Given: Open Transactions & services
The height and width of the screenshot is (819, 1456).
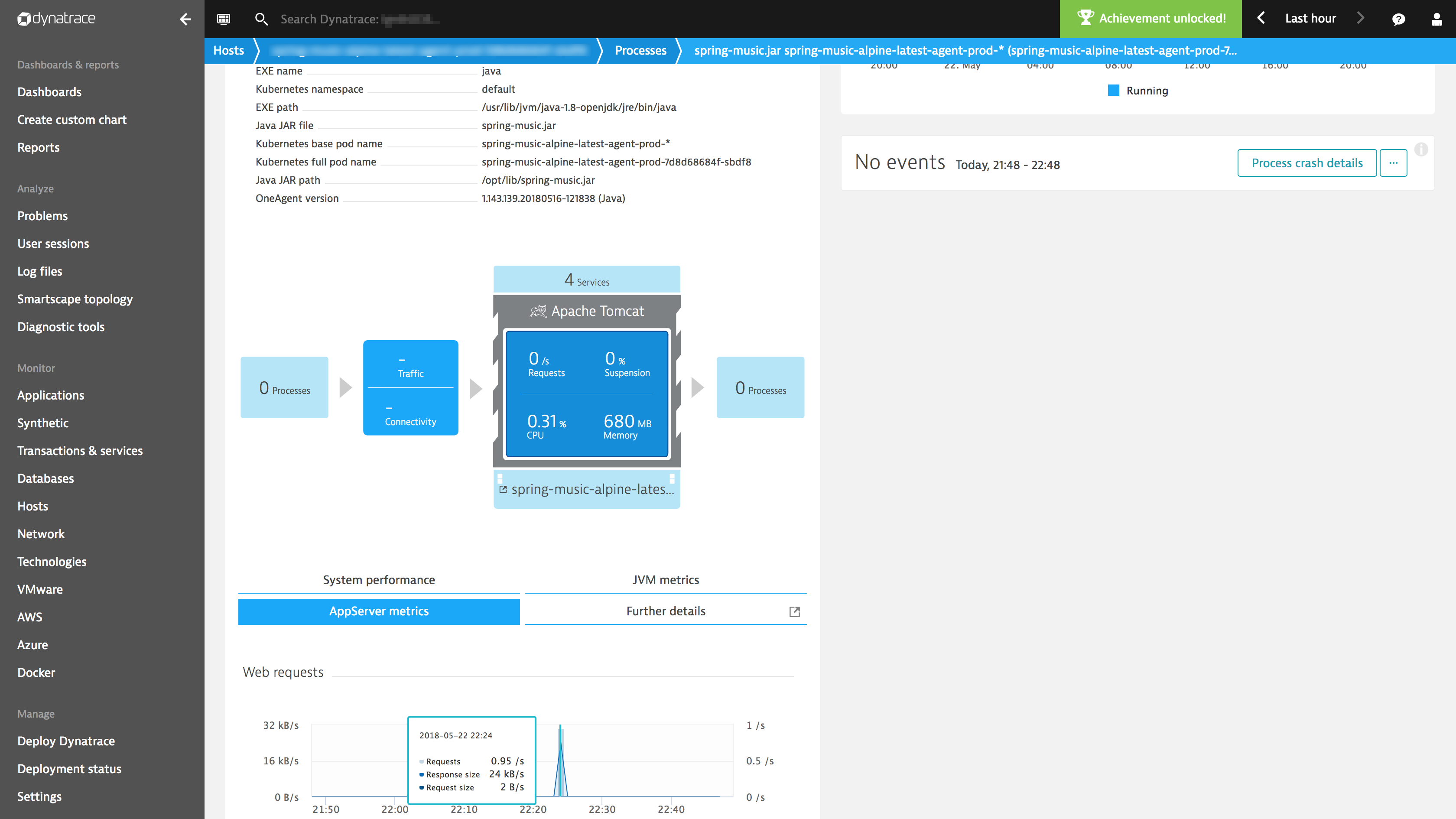Looking at the screenshot, I should coord(80,451).
